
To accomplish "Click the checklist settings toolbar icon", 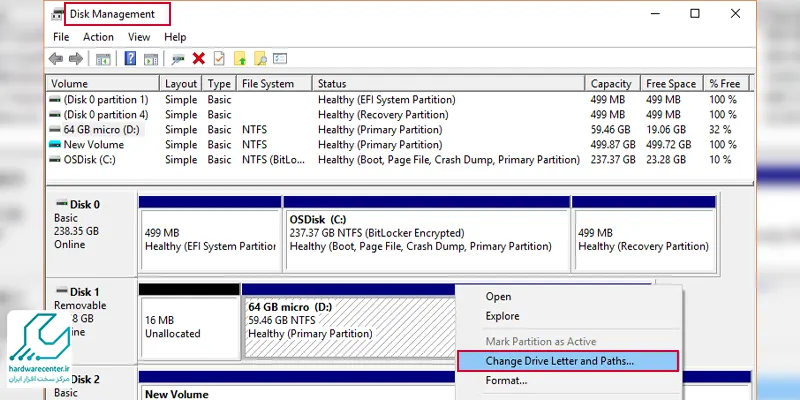I will tap(280, 59).
